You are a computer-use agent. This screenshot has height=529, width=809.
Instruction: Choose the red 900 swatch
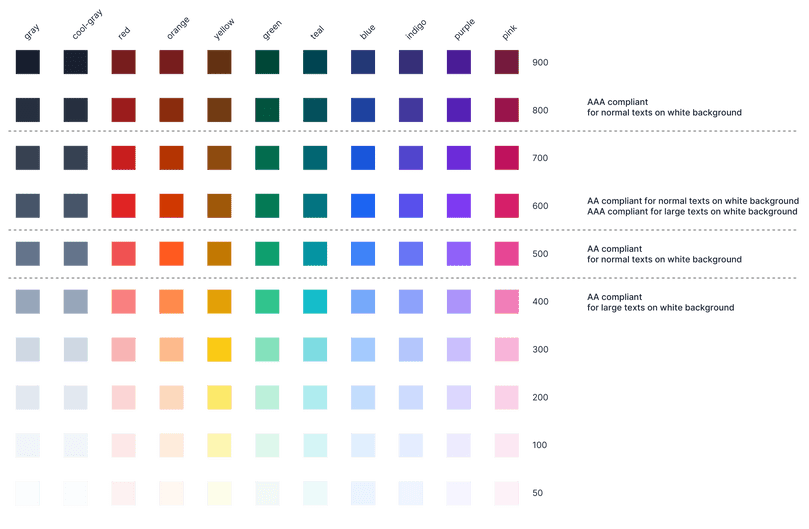pyautogui.click(x=124, y=62)
